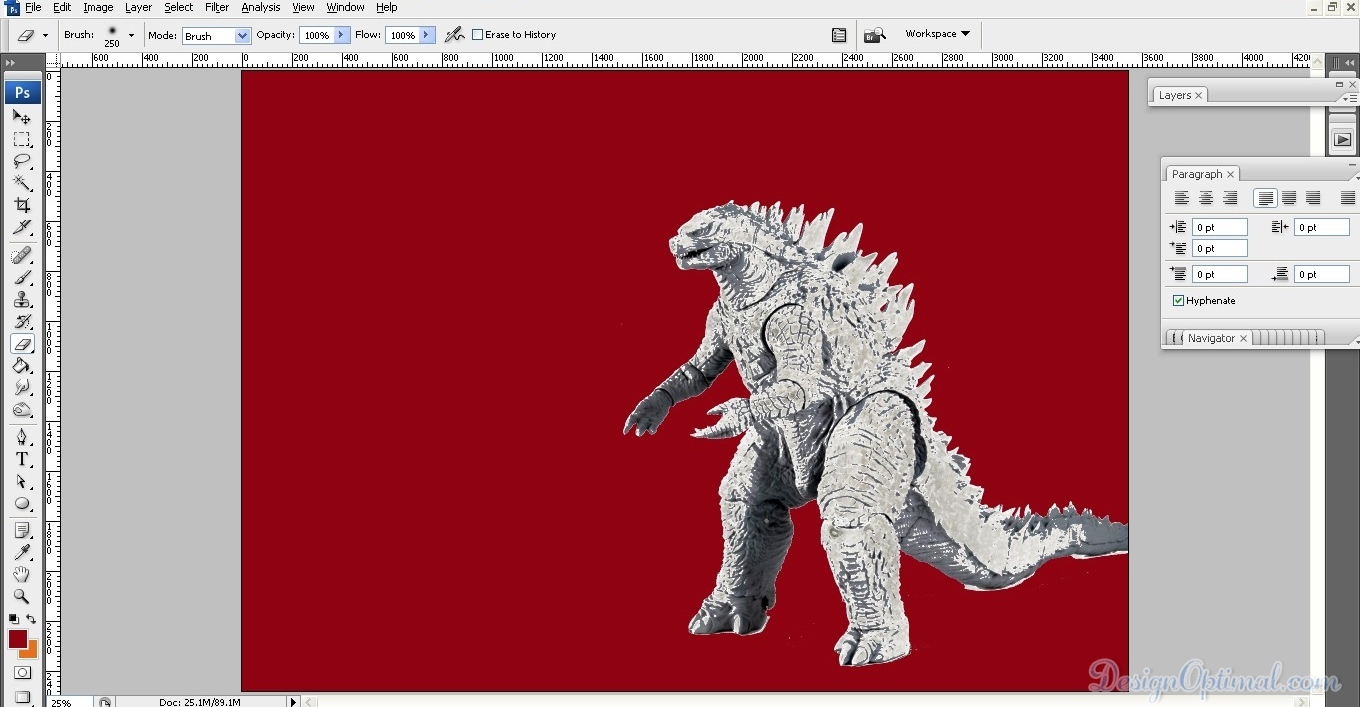The image size is (1360, 707).
Task: Select the Move tool
Action: point(22,117)
